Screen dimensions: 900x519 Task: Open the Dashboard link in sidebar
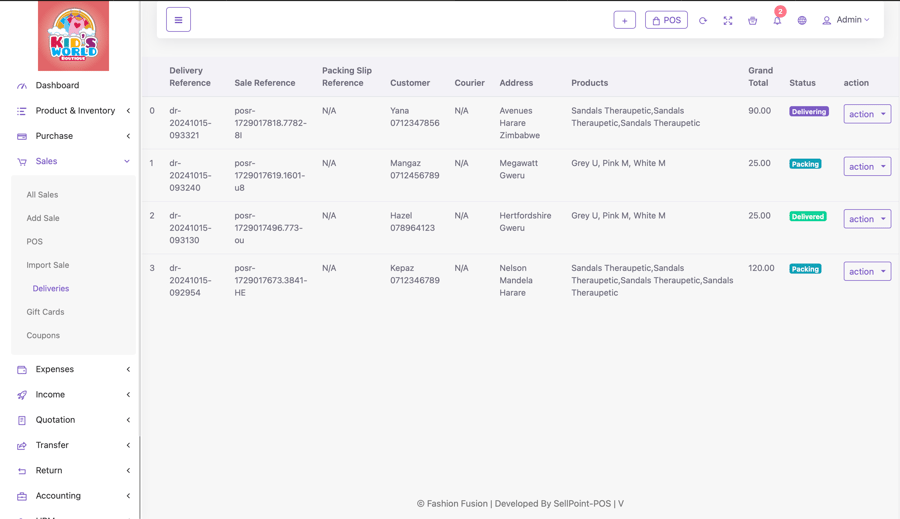pos(57,85)
